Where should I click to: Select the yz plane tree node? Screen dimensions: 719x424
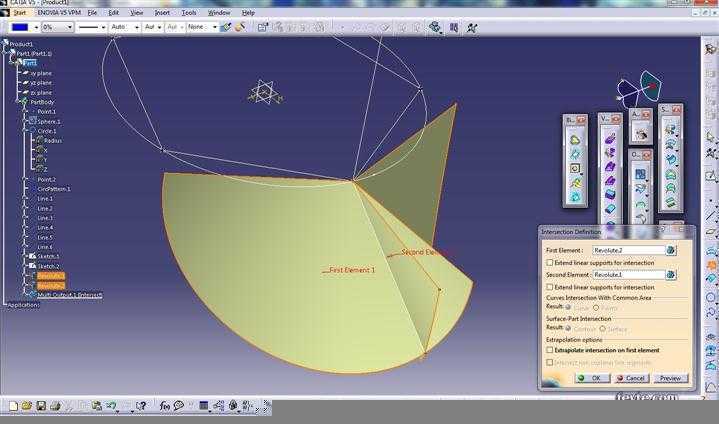click(x=41, y=83)
